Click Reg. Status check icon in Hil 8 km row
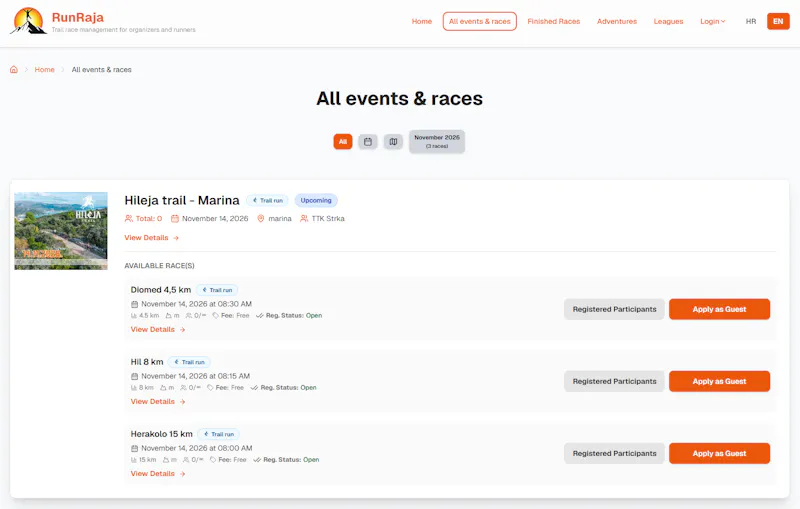 click(254, 388)
